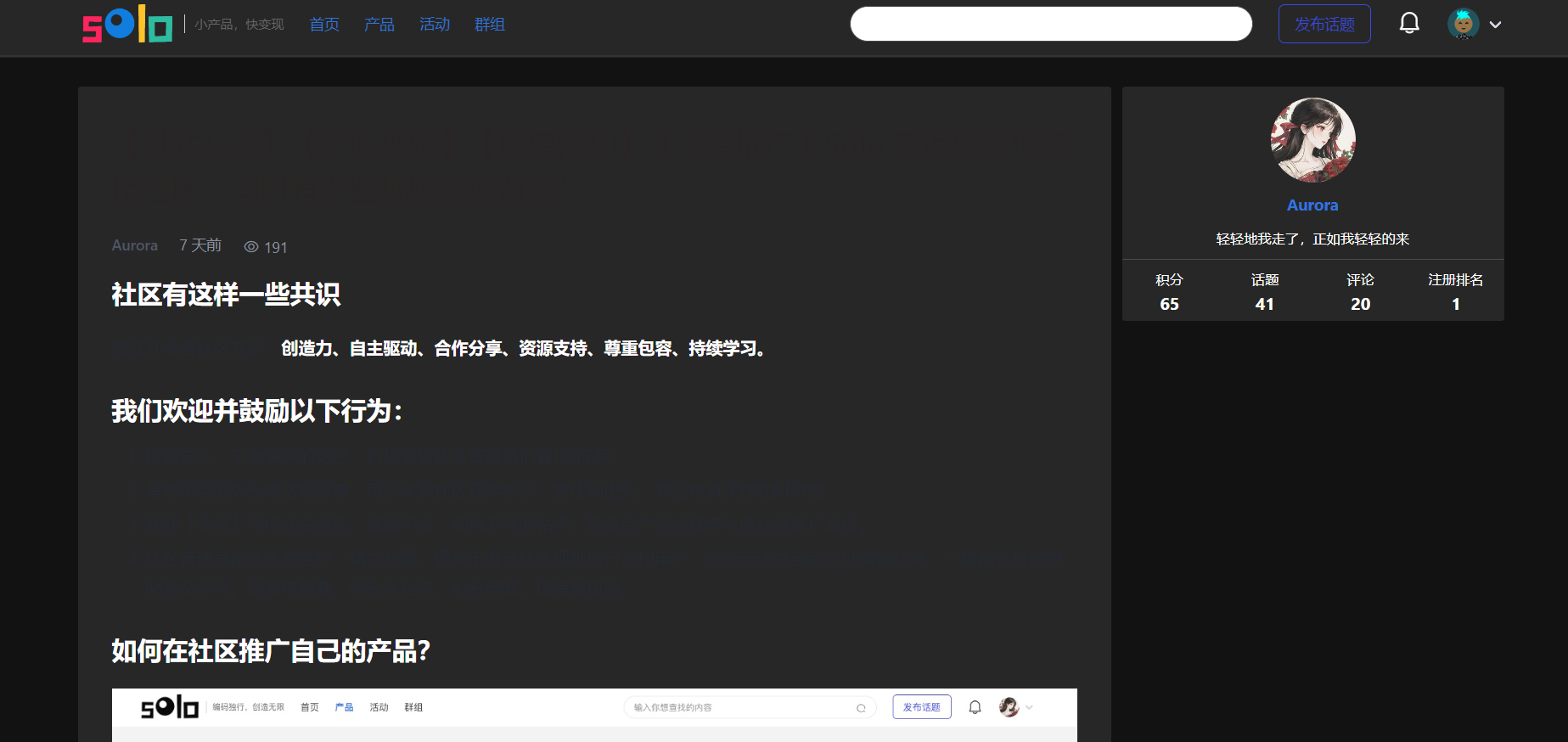Viewport: 1568px width, 742px height.
Task: Open the 话题 41 stat
Action: click(1264, 292)
